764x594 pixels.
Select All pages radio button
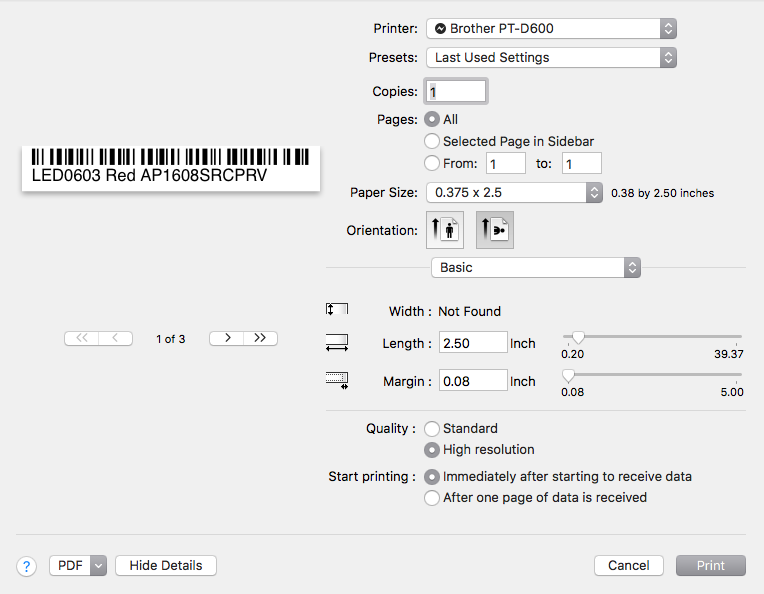click(432, 119)
